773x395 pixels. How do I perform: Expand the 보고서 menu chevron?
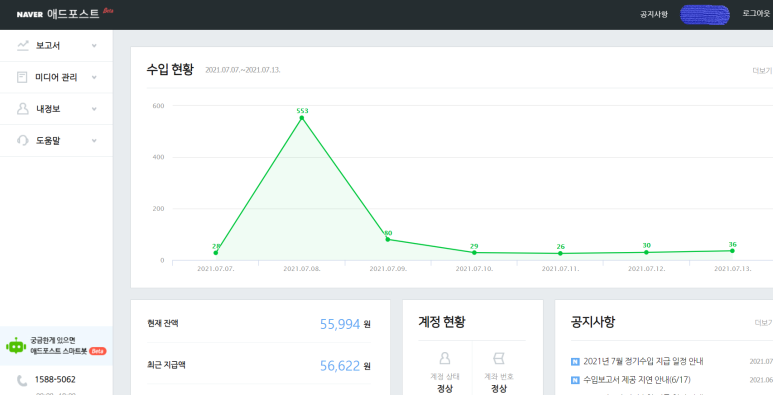pyautogui.click(x=94, y=46)
